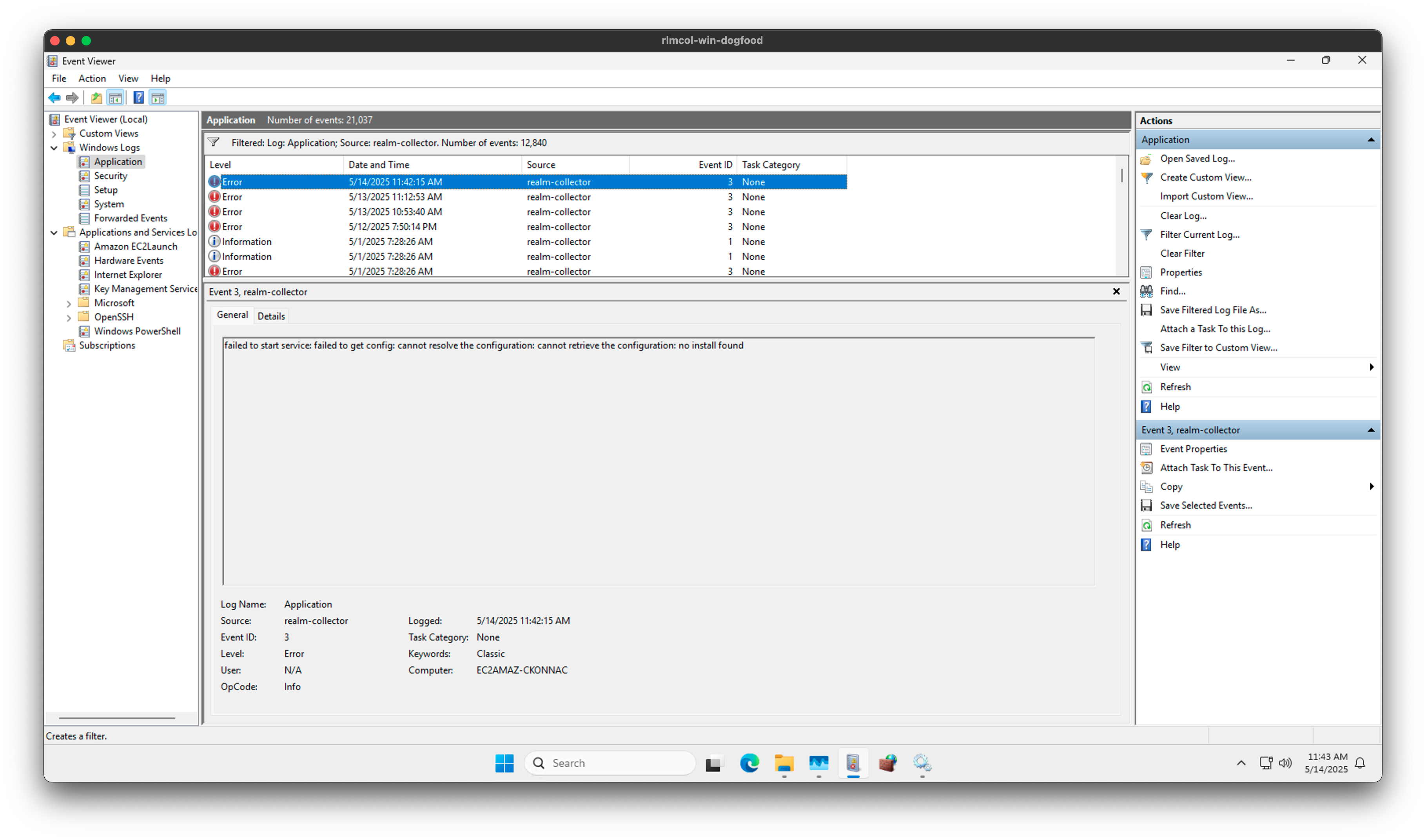Open the Help menu in menu bar
The height and width of the screenshot is (840, 1426).
pos(160,79)
